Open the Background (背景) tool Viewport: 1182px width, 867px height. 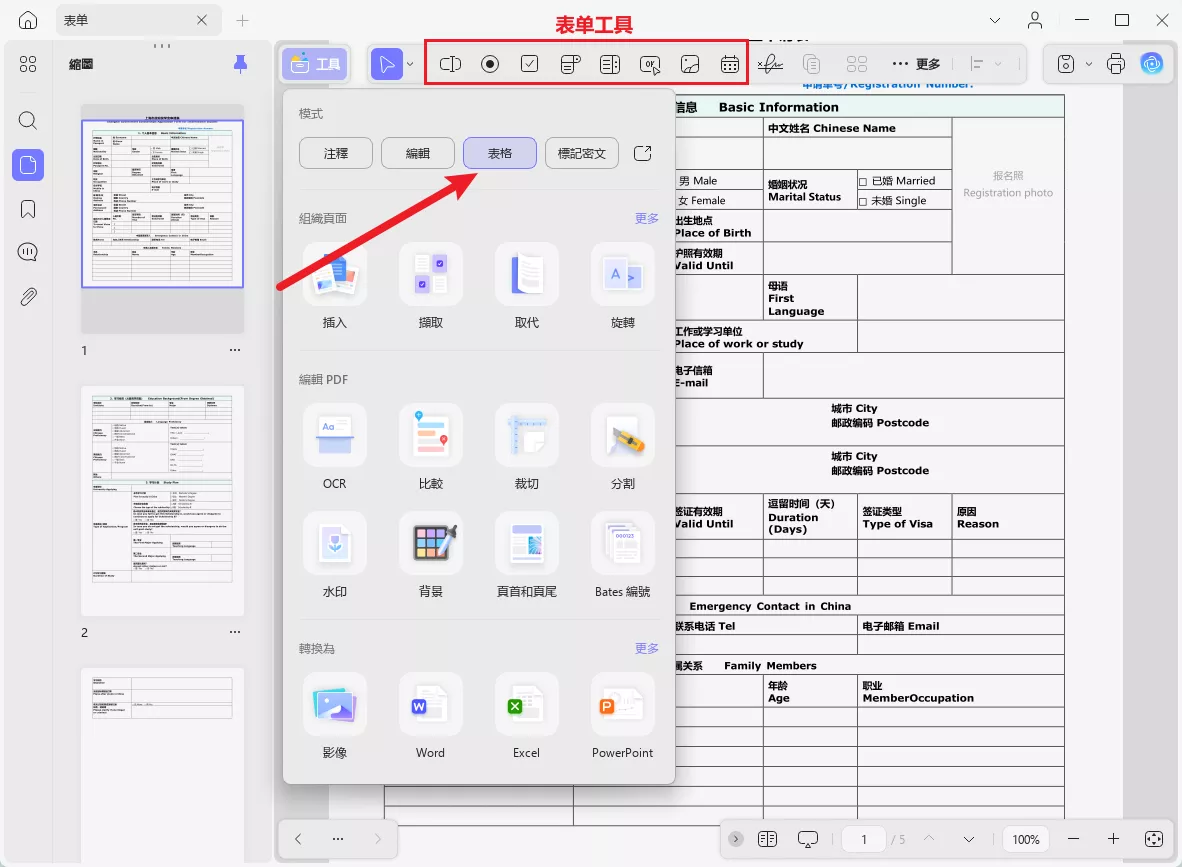[x=430, y=556]
